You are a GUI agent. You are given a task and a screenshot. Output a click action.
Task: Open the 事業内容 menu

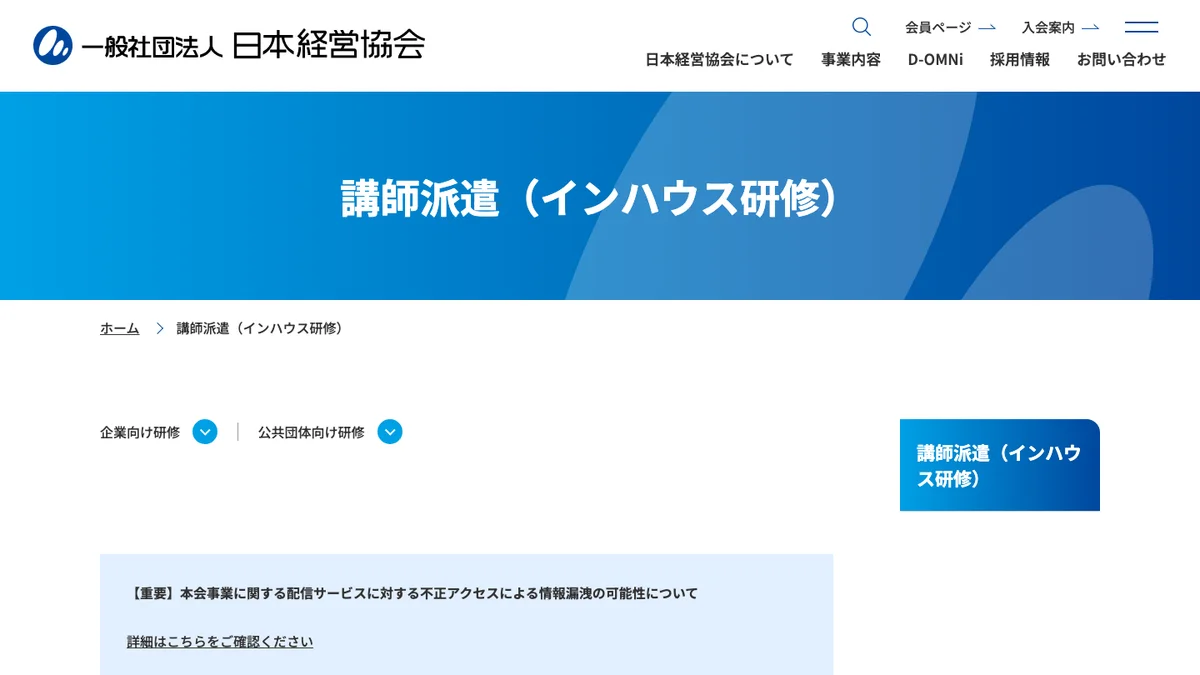(851, 60)
